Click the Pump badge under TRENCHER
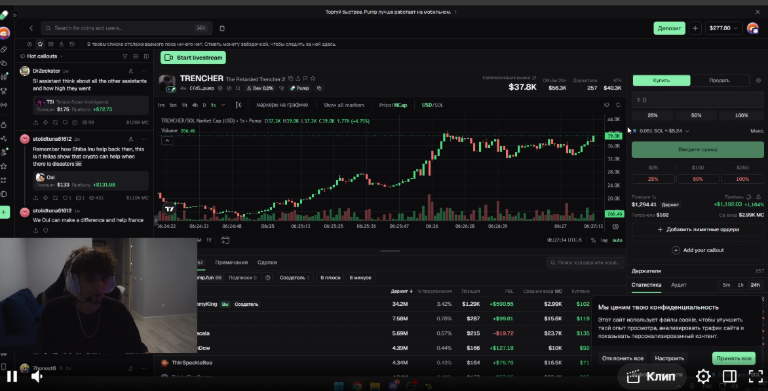The width and height of the screenshot is (768, 391). [300, 88]
